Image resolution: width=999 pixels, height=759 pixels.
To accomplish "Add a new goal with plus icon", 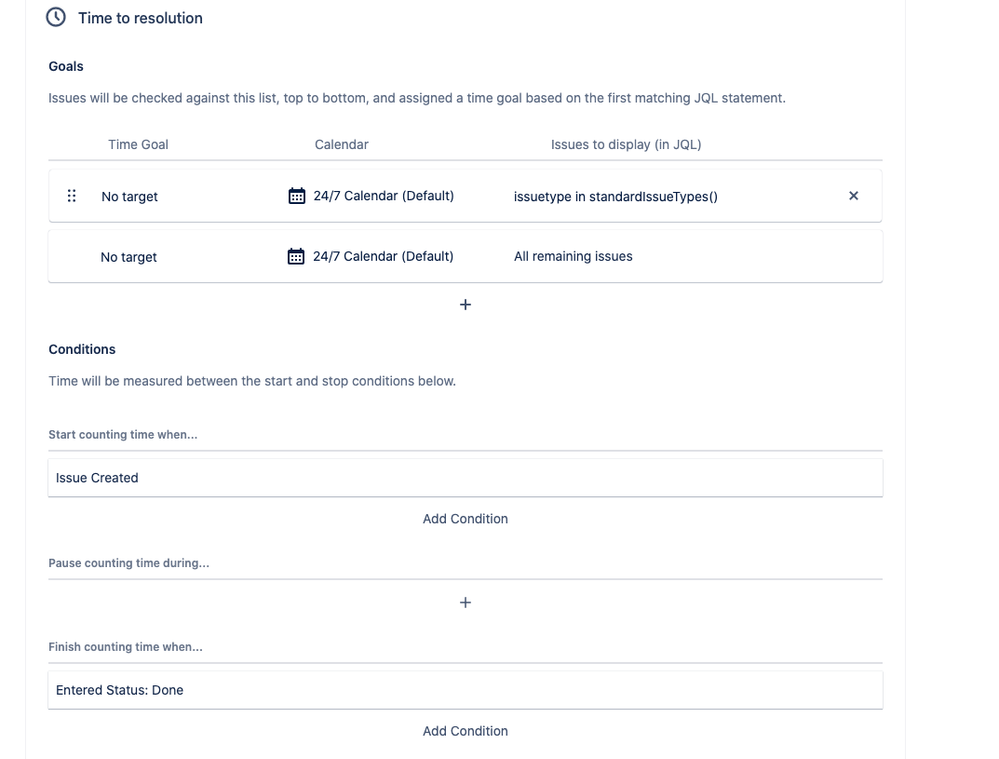I will [x=466, y=305].
